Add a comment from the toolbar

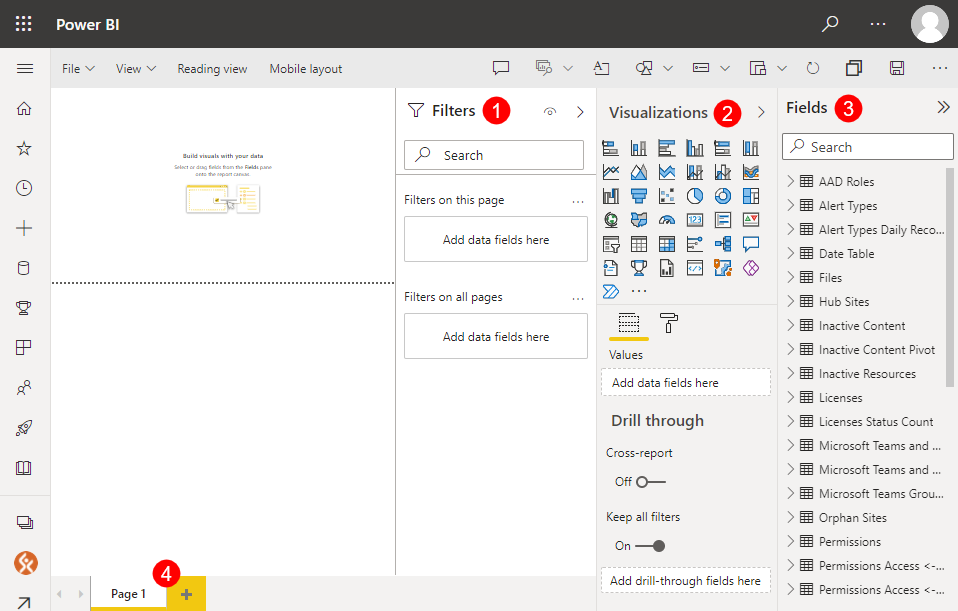point(501,68)
